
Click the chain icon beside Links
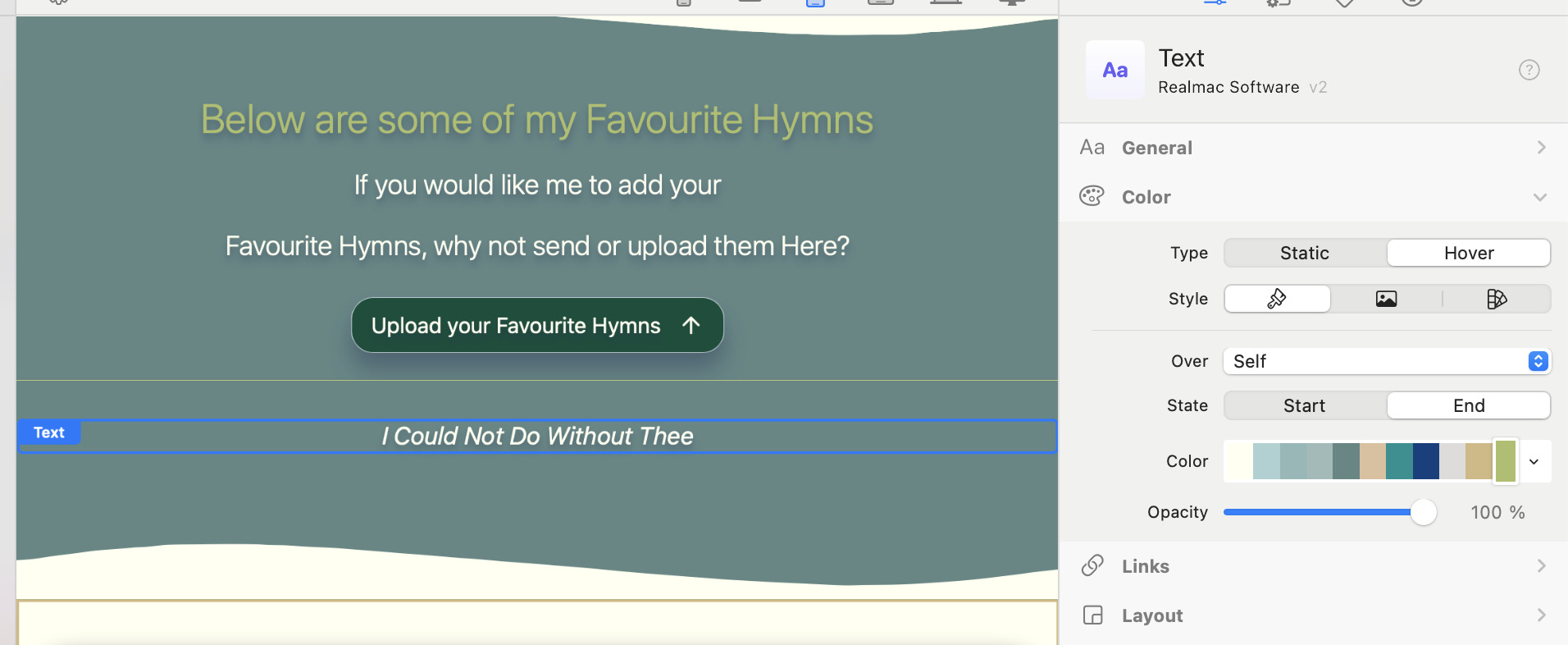click(1092, 565)
